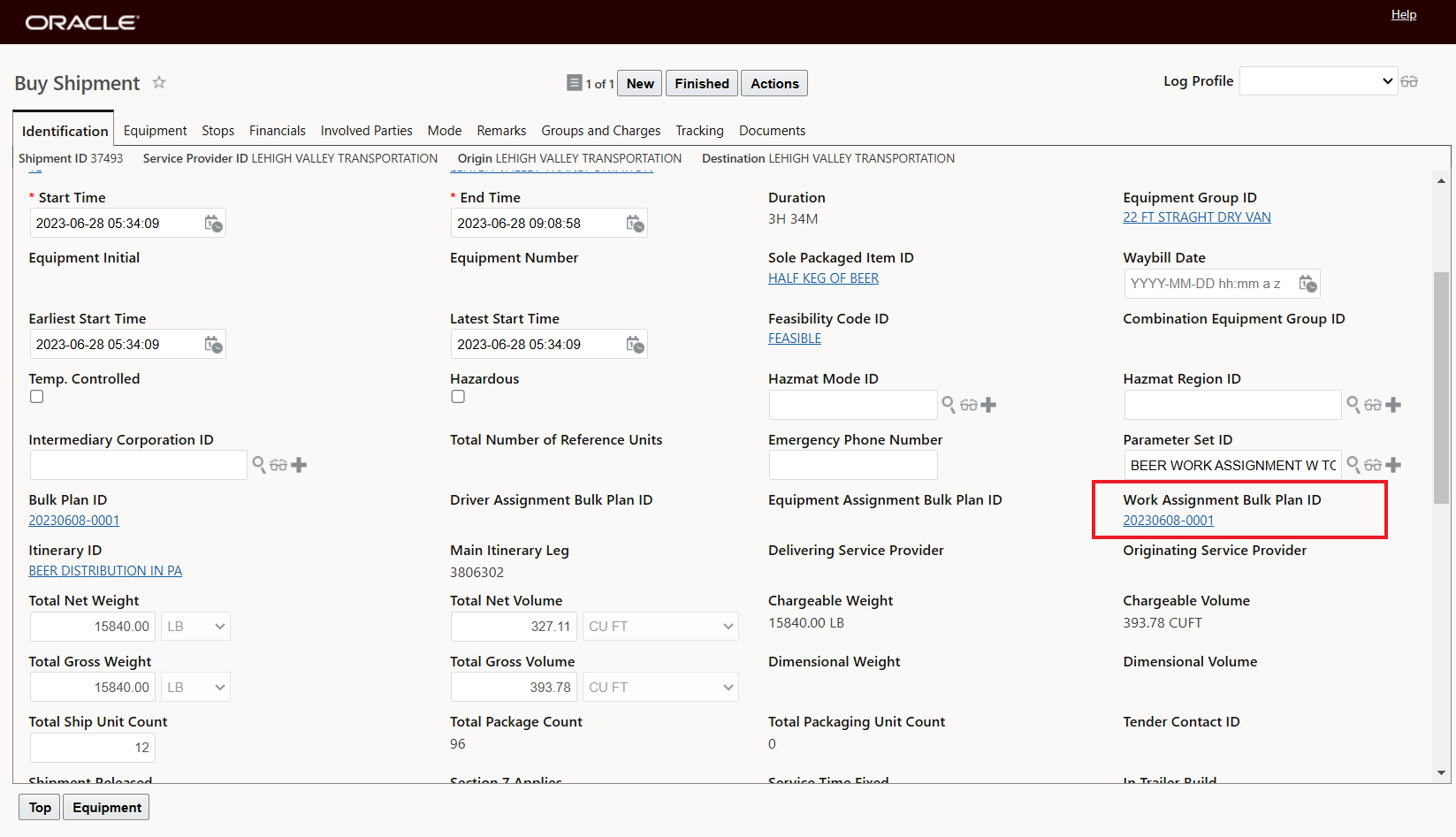Open Work Assignment Bulk Plan ID link

tap(1169, 521)
